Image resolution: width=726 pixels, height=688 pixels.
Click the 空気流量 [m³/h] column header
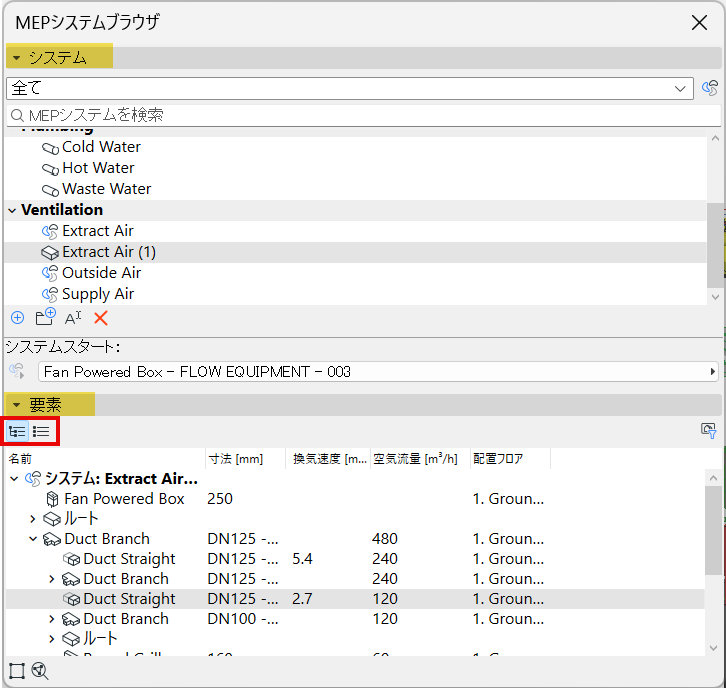(x=420, y=459)
